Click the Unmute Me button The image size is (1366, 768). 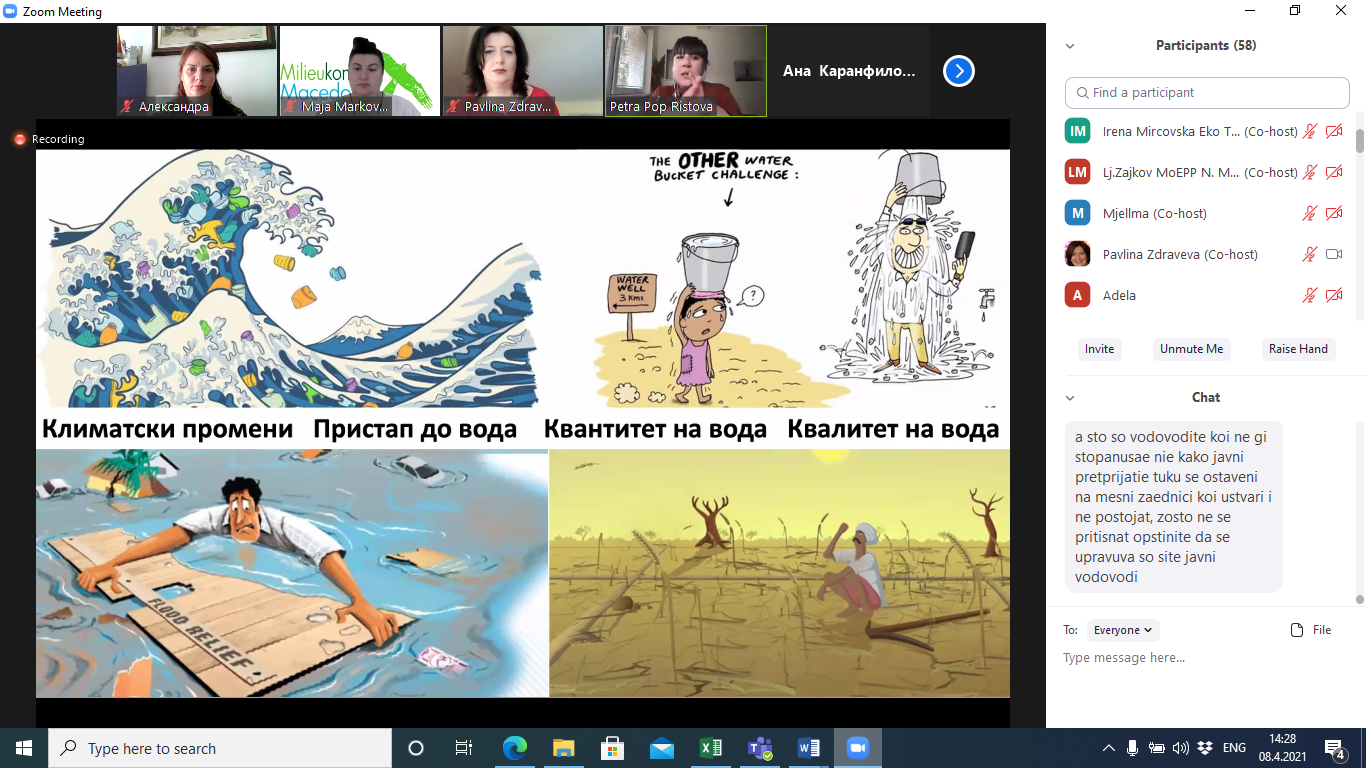pyautogui.click(x=1191, y=349)
